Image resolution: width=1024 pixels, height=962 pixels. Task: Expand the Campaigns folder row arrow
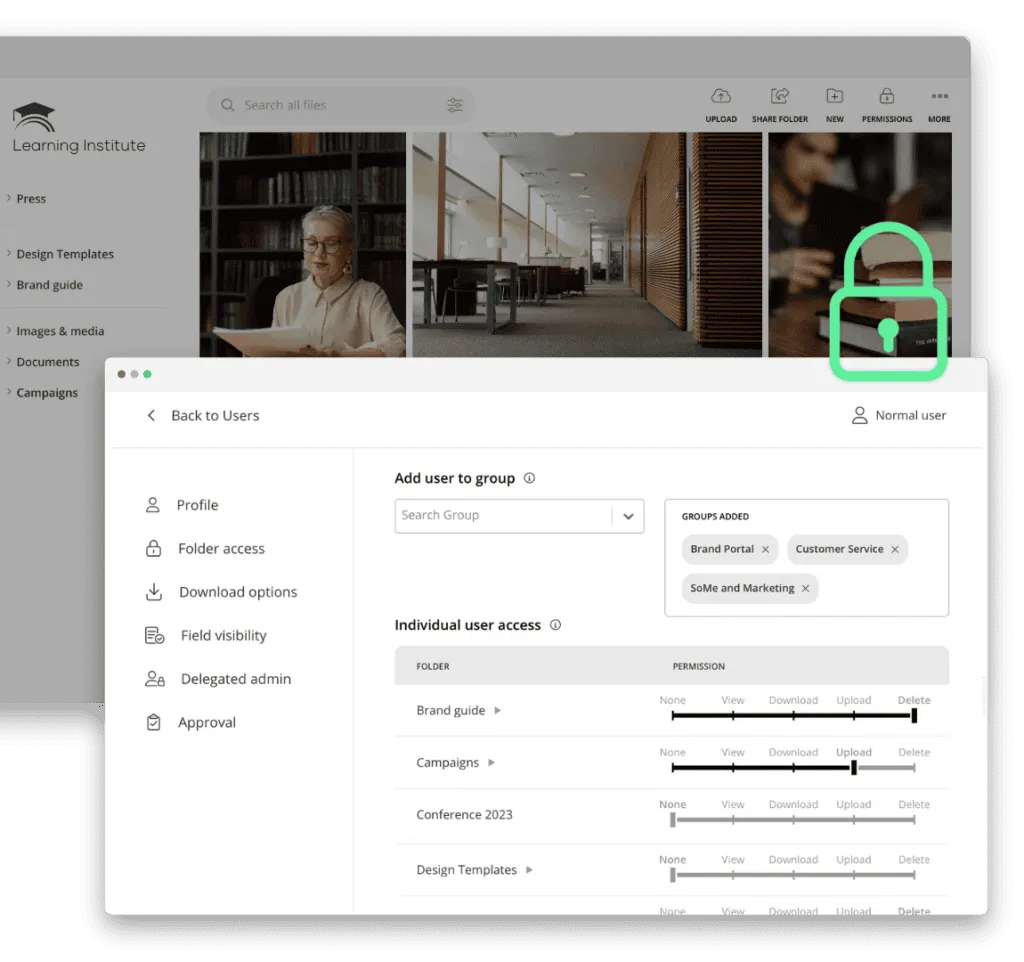click(492, 763)
